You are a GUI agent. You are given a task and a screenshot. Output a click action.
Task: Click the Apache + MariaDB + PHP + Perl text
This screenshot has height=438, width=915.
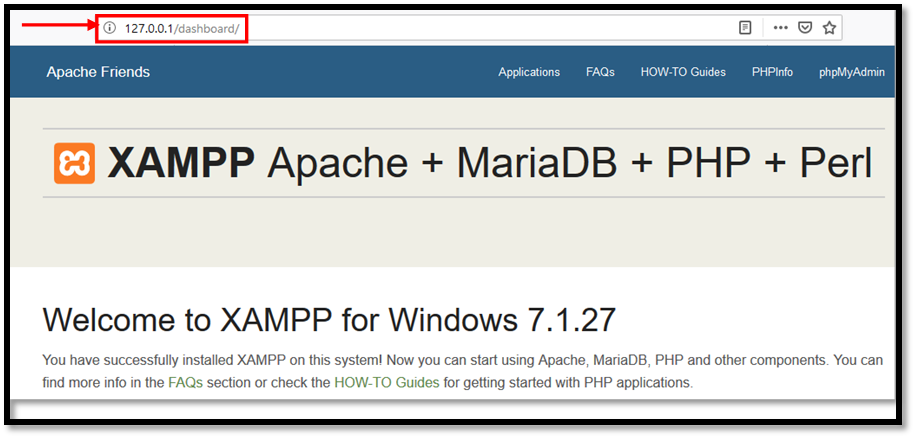[x=569, y=163]
